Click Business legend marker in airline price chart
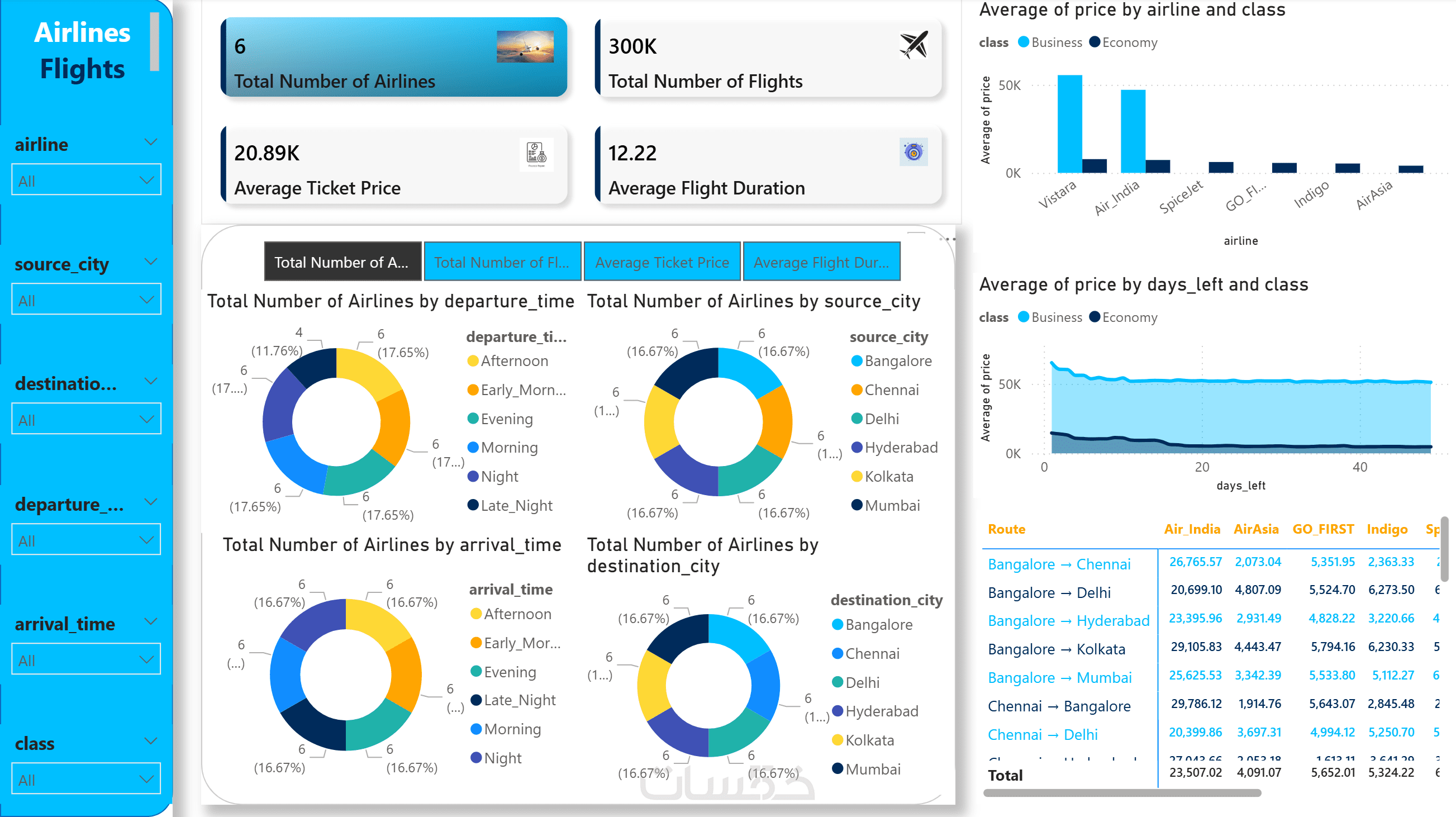Viewport: 1456px width, 817px height. pyautogui.click(x=1023, y=42)
